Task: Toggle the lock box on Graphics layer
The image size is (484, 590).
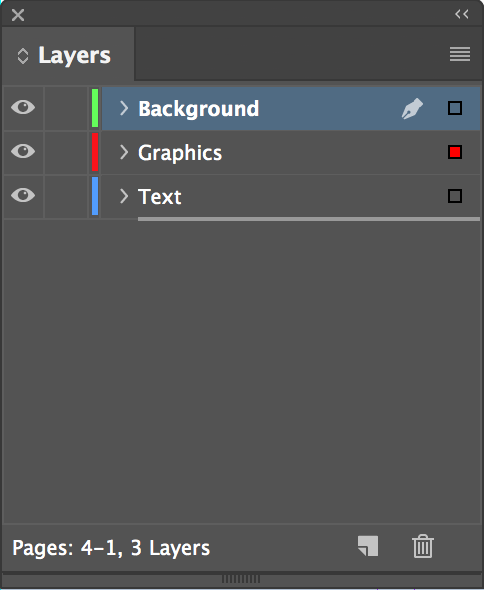Action: (x=66, y=152)
